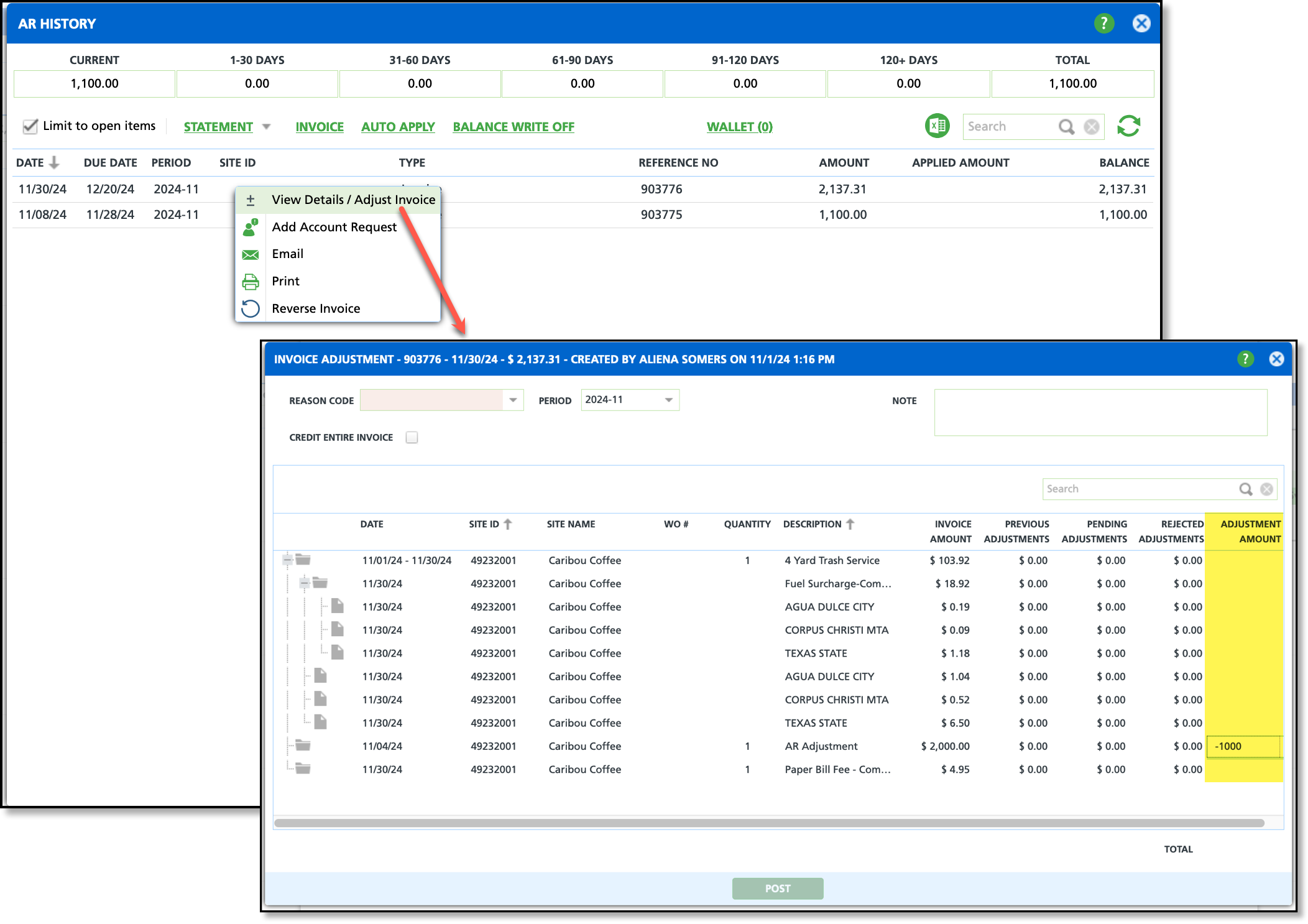The height and width of the screenshot is (924, 1308).
Task: Click the green refresh arrows icon
Action: pyautogui.click(x=1128, y=126)
